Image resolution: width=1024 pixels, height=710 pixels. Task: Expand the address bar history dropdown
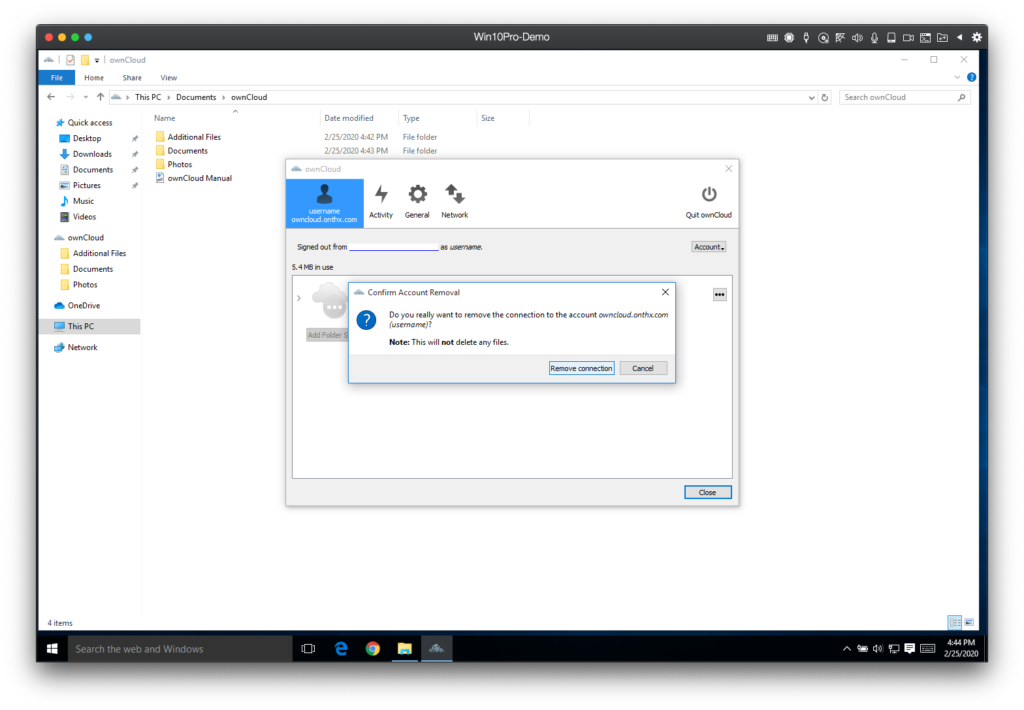(811, 97)
